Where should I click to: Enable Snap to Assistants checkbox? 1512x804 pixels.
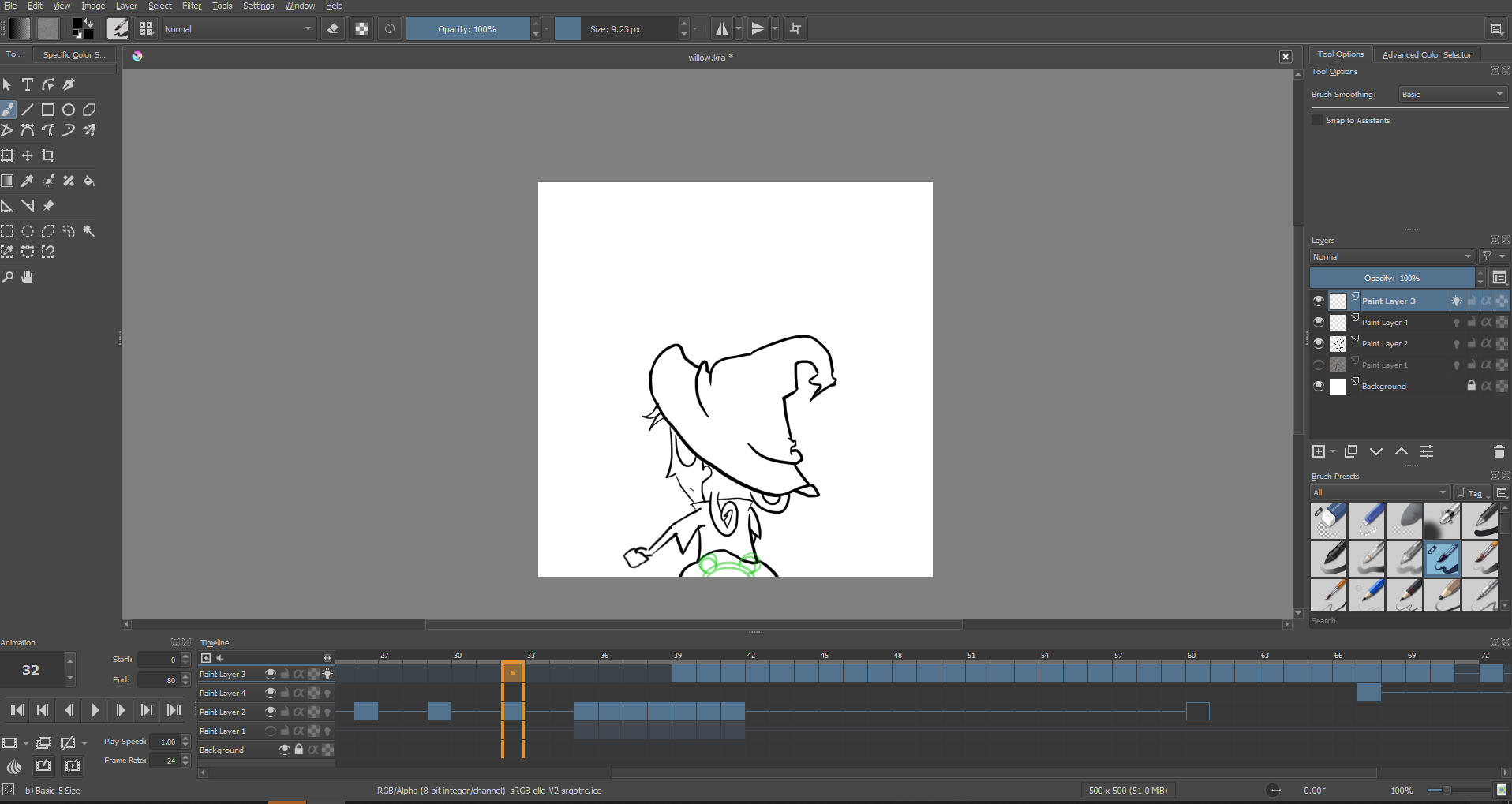click(1317, 120)
